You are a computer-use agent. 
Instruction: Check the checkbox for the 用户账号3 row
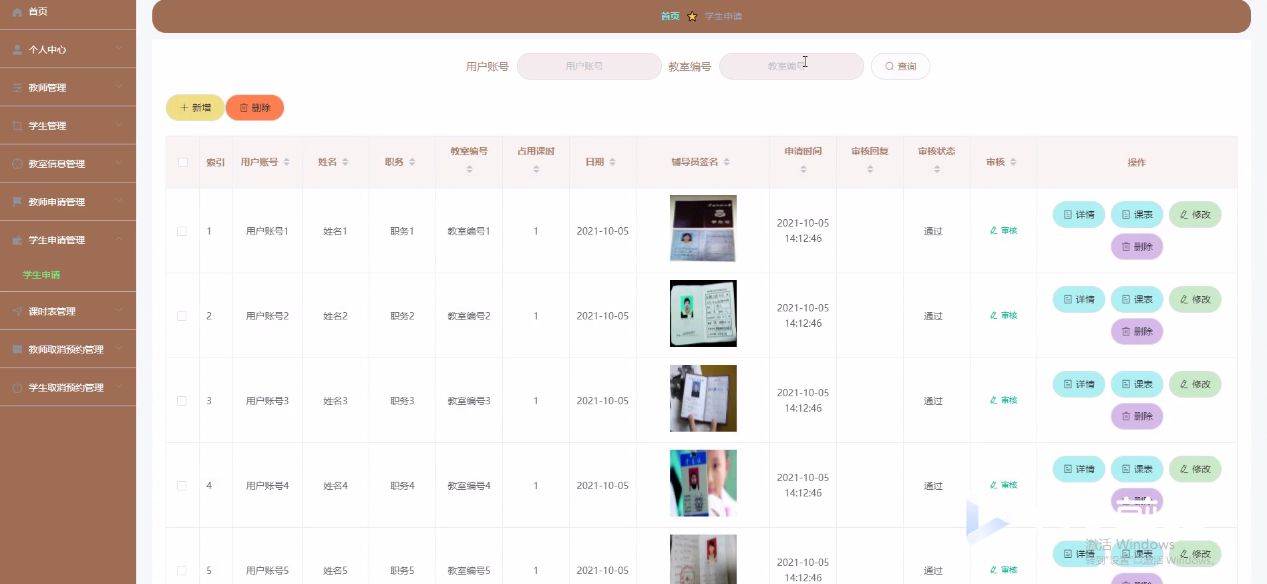pos(182,400)
